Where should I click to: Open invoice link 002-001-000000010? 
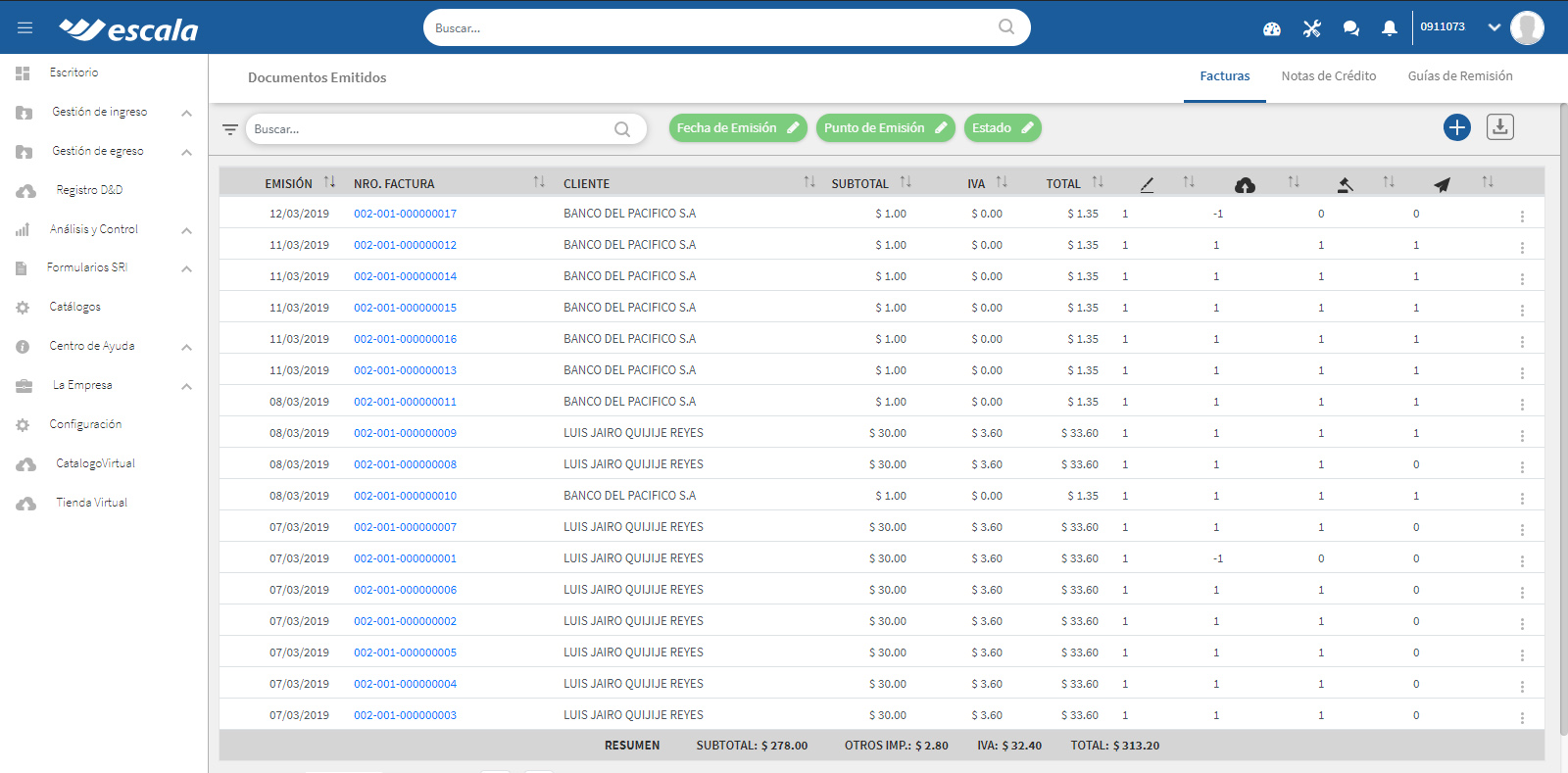coord(405,496)
